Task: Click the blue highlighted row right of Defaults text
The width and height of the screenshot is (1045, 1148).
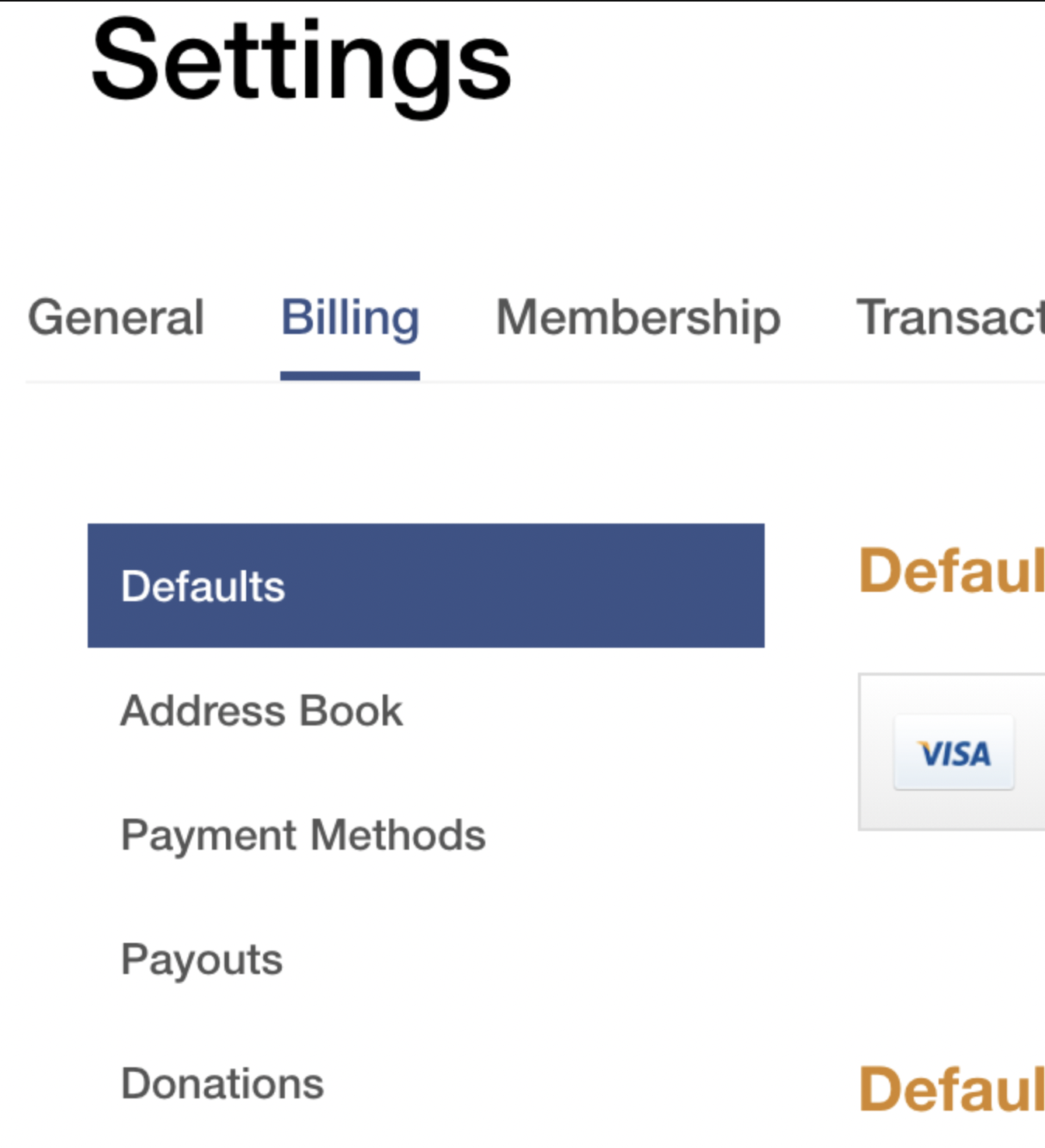Action: click(x=543, y=586)
